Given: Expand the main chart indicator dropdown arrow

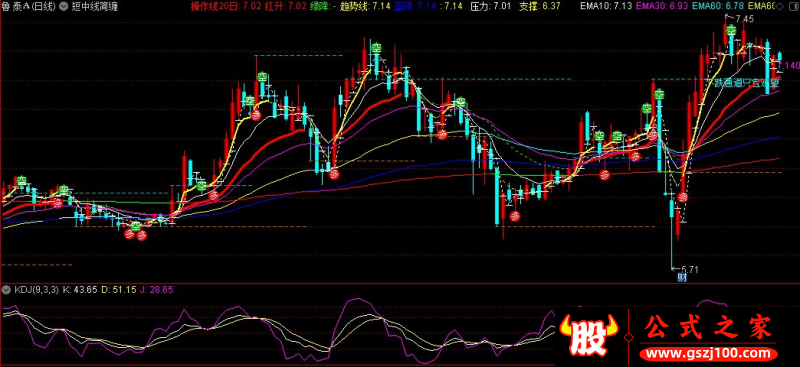Looking at the screenshot, I should click(63, 7).
